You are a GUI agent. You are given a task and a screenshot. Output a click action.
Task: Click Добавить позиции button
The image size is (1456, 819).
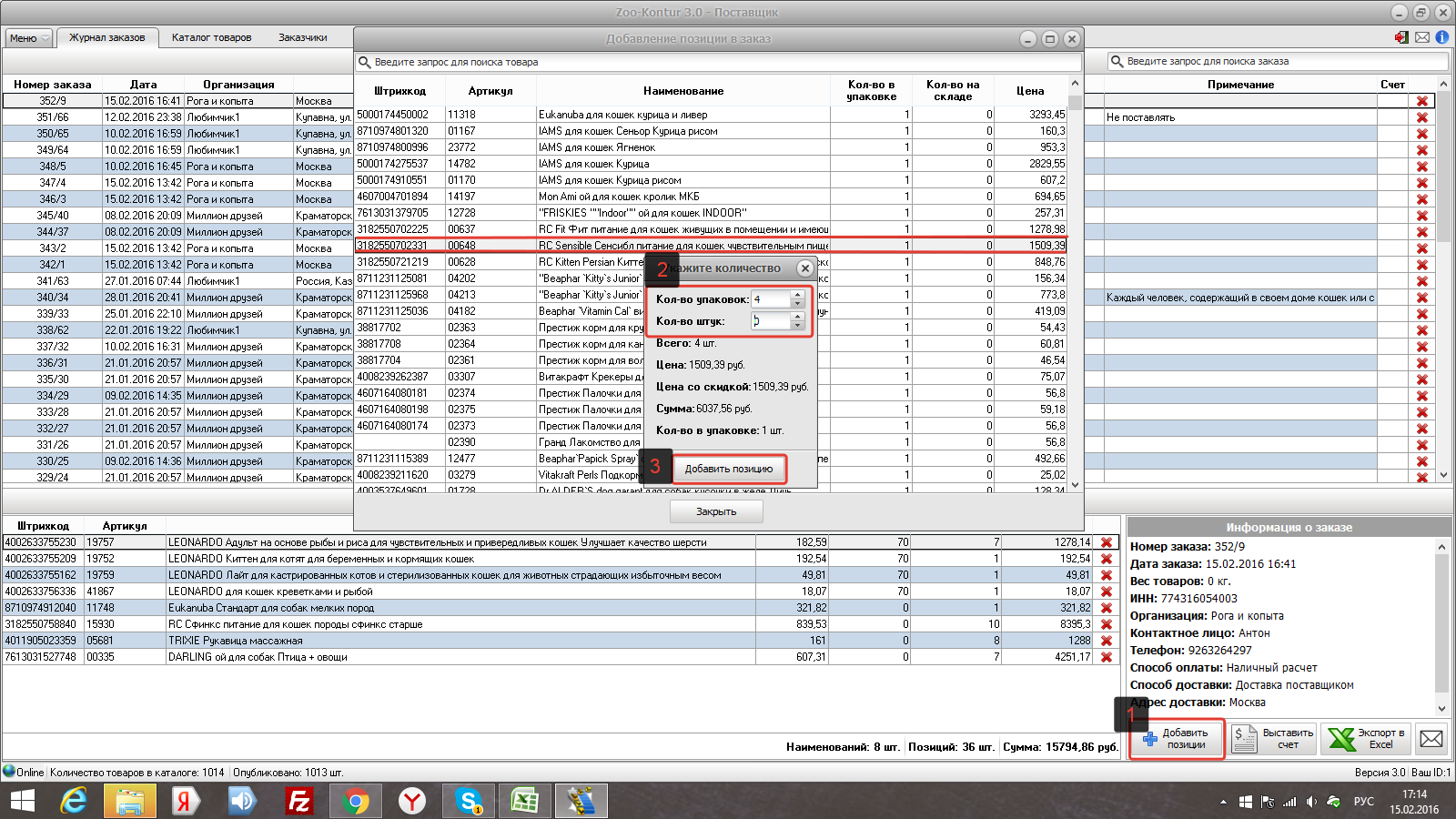1177,739
